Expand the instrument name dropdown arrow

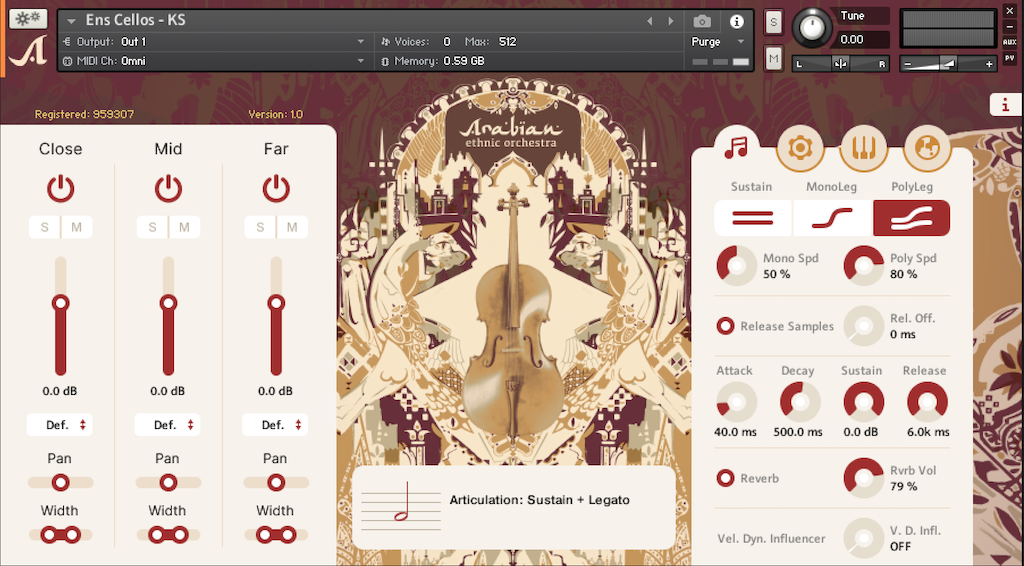pos(71,22)
